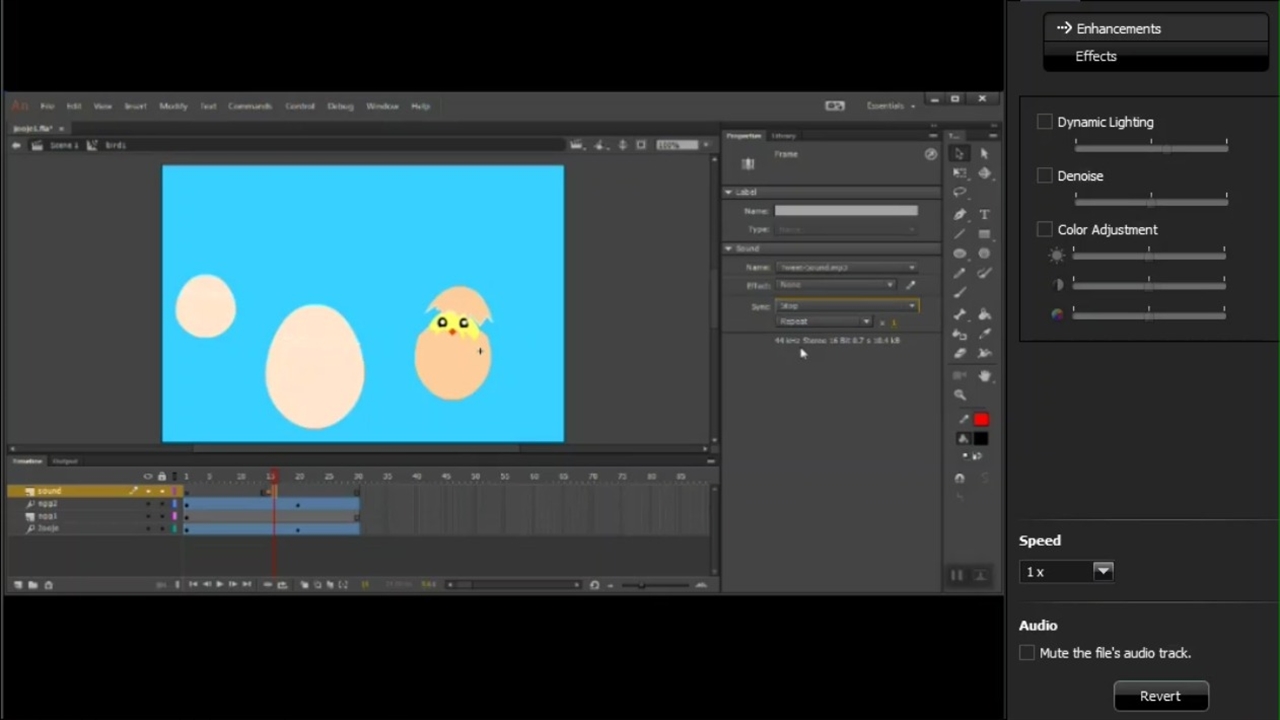This screenshot has height=720, width=1280.
Task: Select the Text tool in tools panel
Action: [984, 214]
